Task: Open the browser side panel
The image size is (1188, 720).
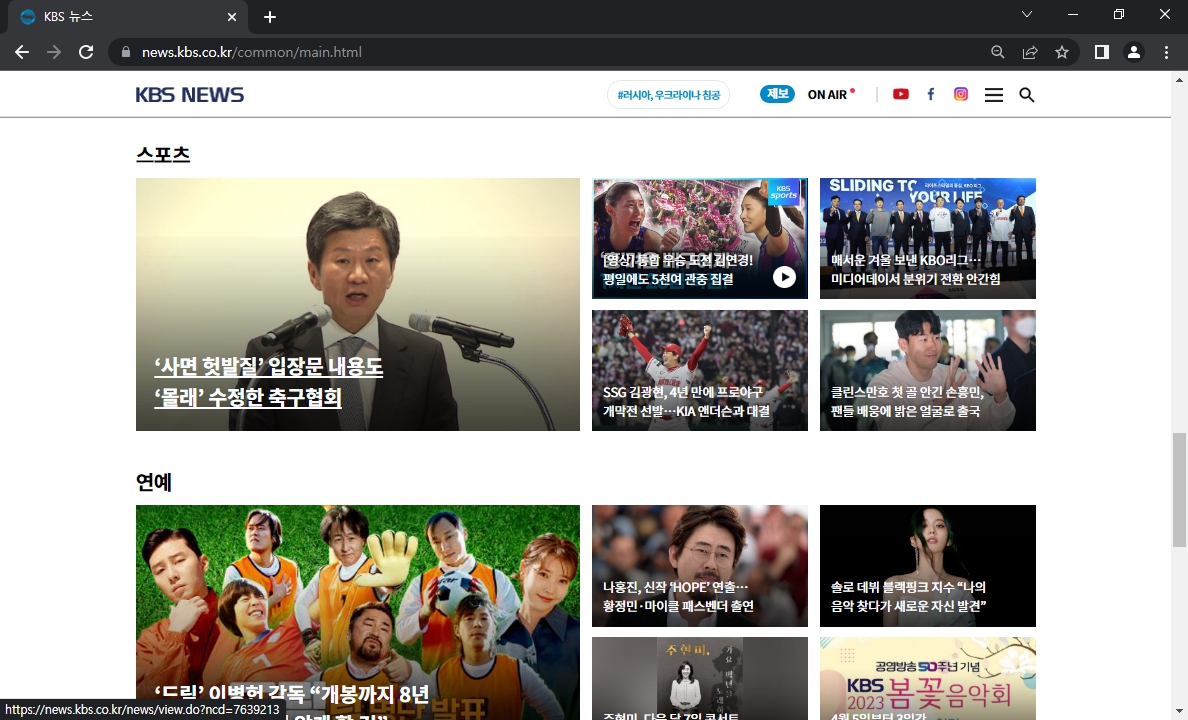Action: point(1102,52)
